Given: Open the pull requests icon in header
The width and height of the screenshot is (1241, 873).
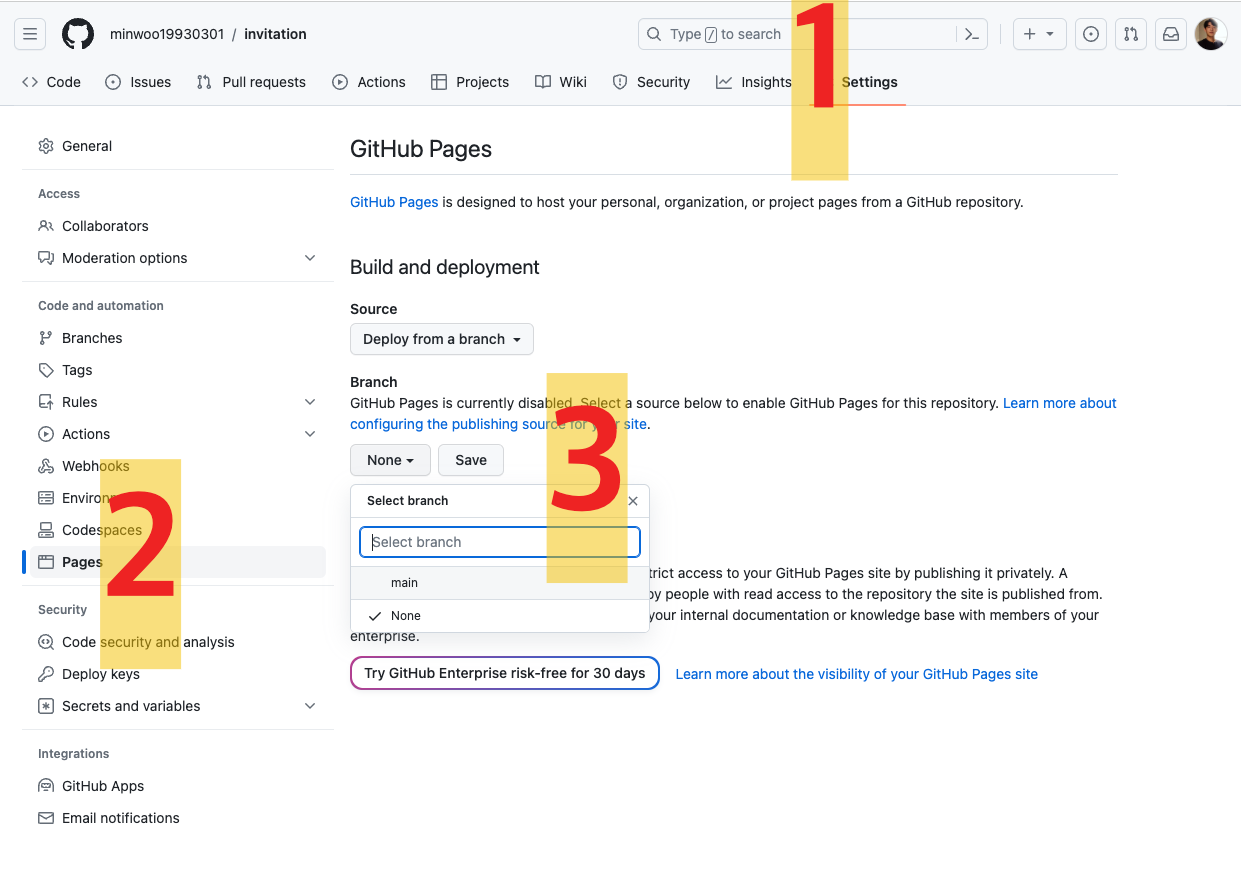Looking at the screenshot, I should click(1131, 34).
